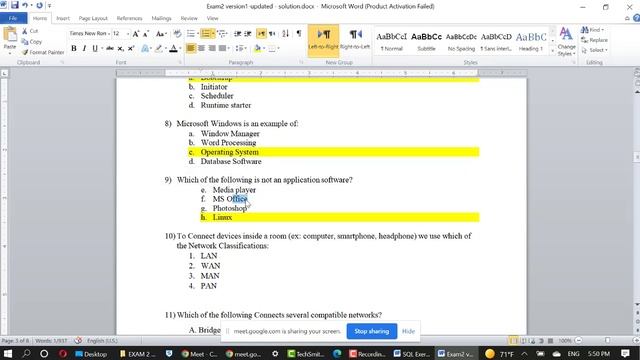Apply the Subtitle style
This screenshot has height=360, width=640.
tap(426, 41)
